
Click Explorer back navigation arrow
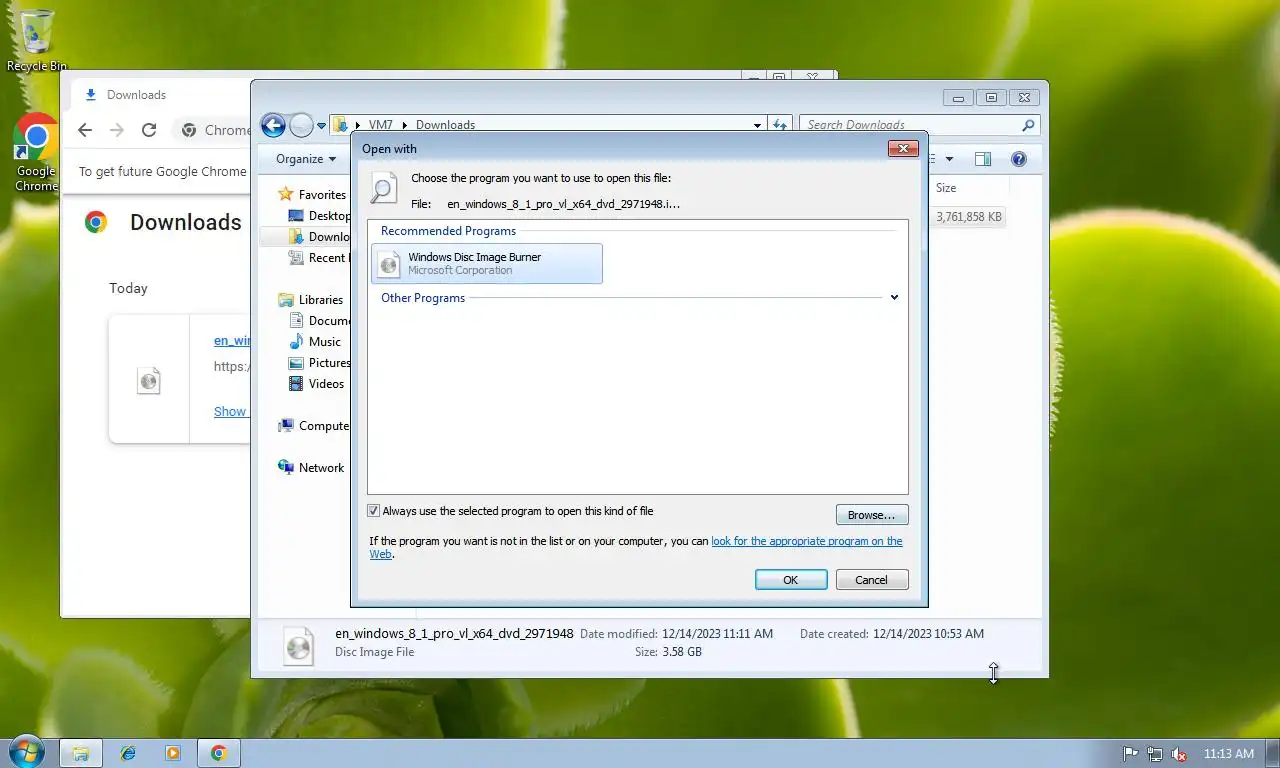[273, 125]
